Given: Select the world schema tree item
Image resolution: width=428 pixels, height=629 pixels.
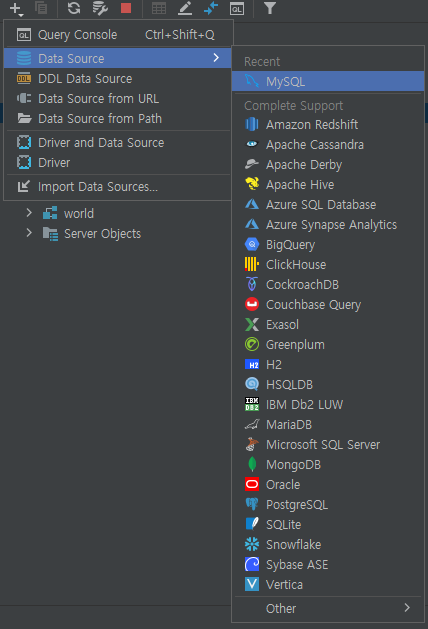Looking at the screenshot, I should 79,214.
